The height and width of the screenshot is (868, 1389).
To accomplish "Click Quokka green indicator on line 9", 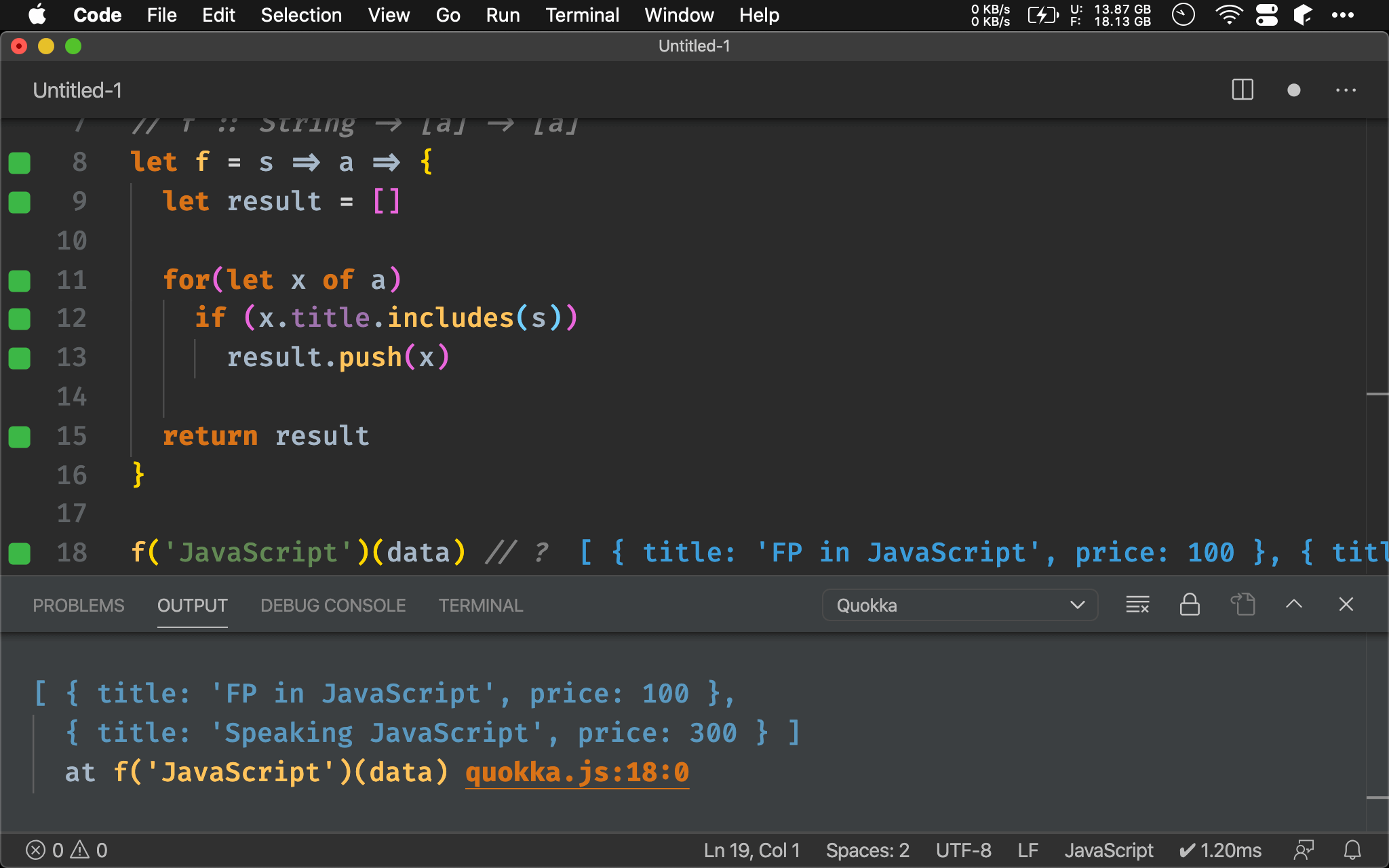I will 20,202.
